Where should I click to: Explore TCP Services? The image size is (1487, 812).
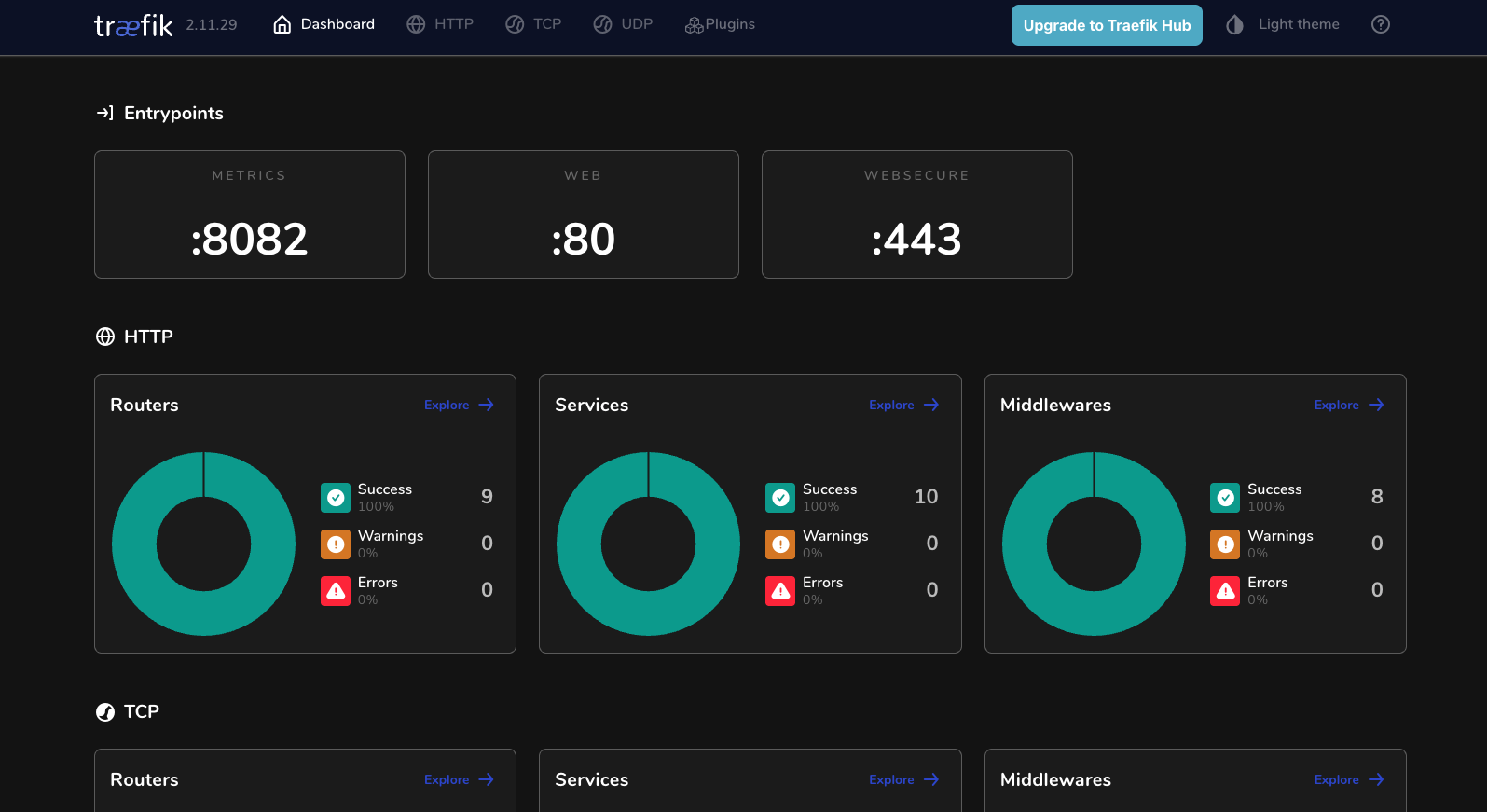tap(903, 779)
